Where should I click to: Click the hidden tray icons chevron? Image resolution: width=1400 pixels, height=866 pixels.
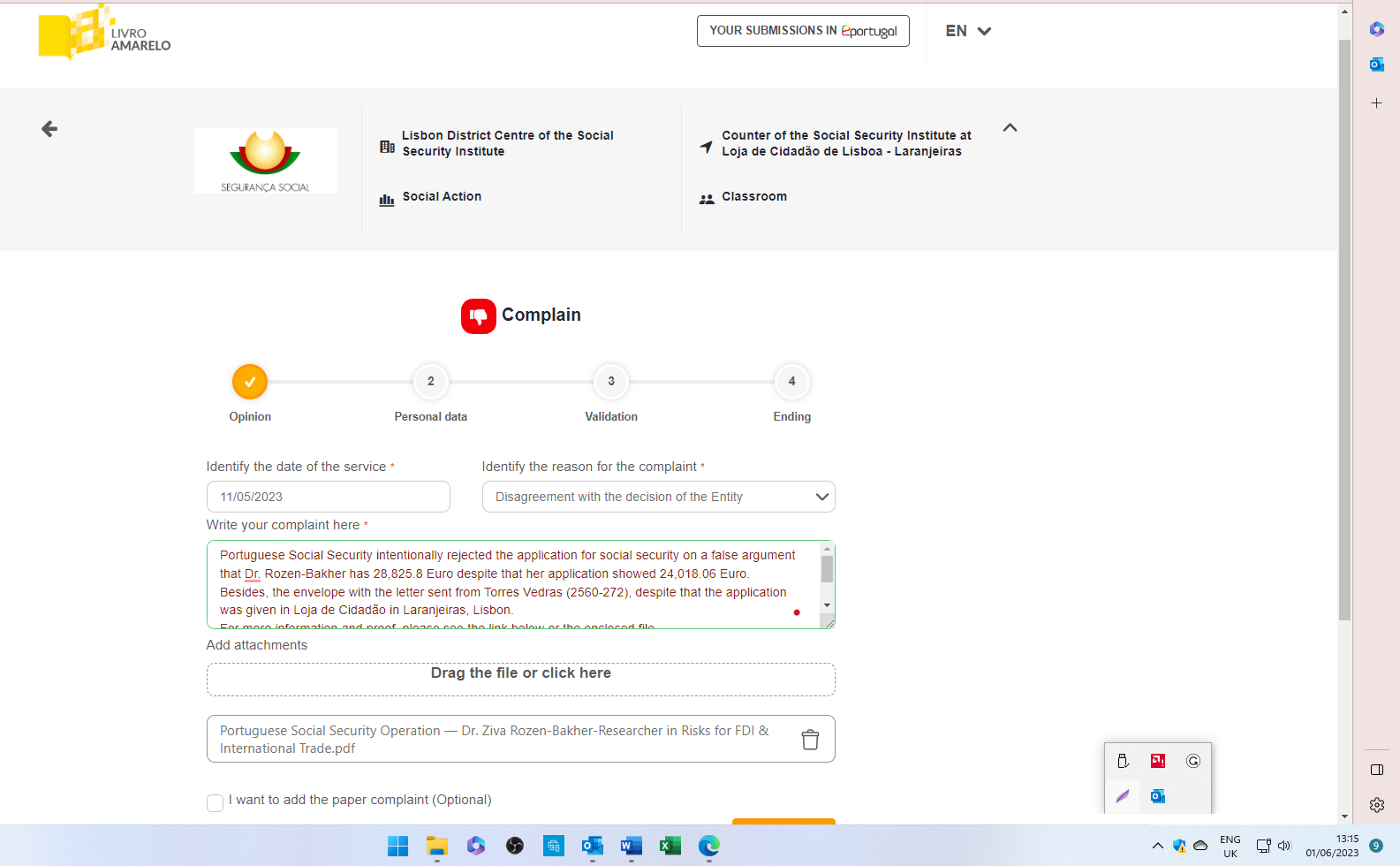click(x=1158, y=846)
